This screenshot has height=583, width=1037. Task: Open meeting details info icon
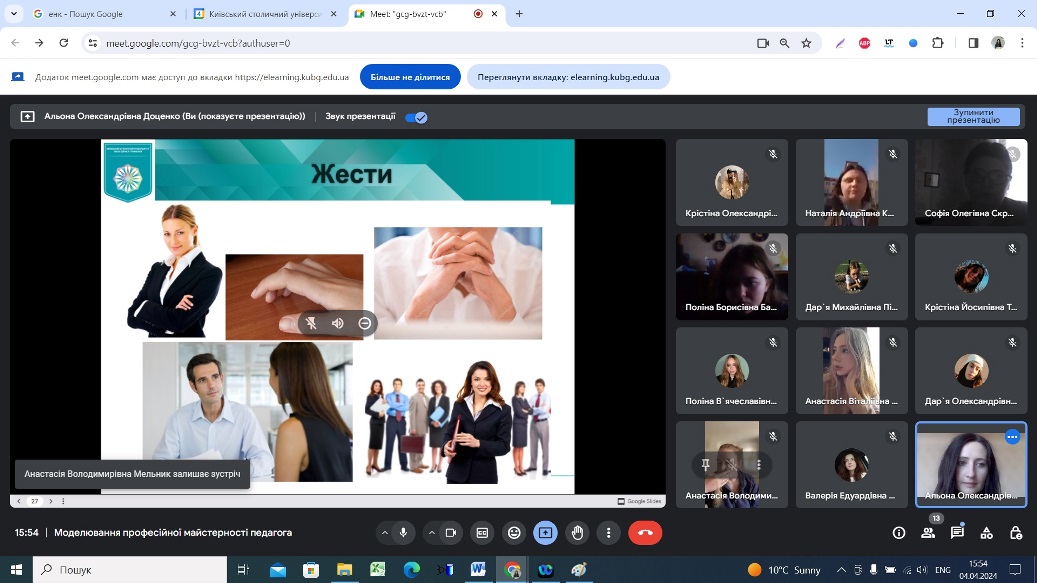898,533
